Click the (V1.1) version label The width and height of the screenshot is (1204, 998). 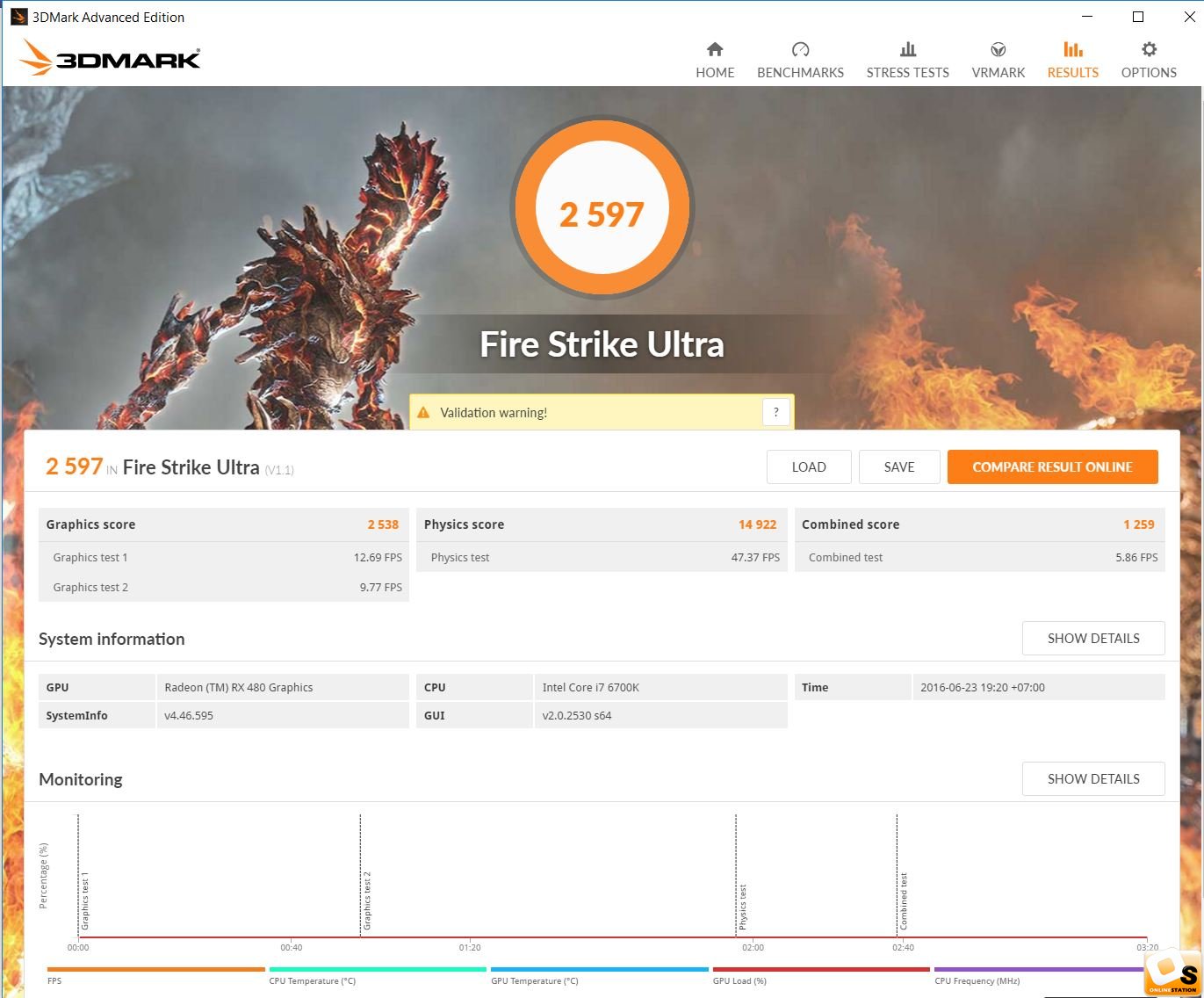pos(279,470)
